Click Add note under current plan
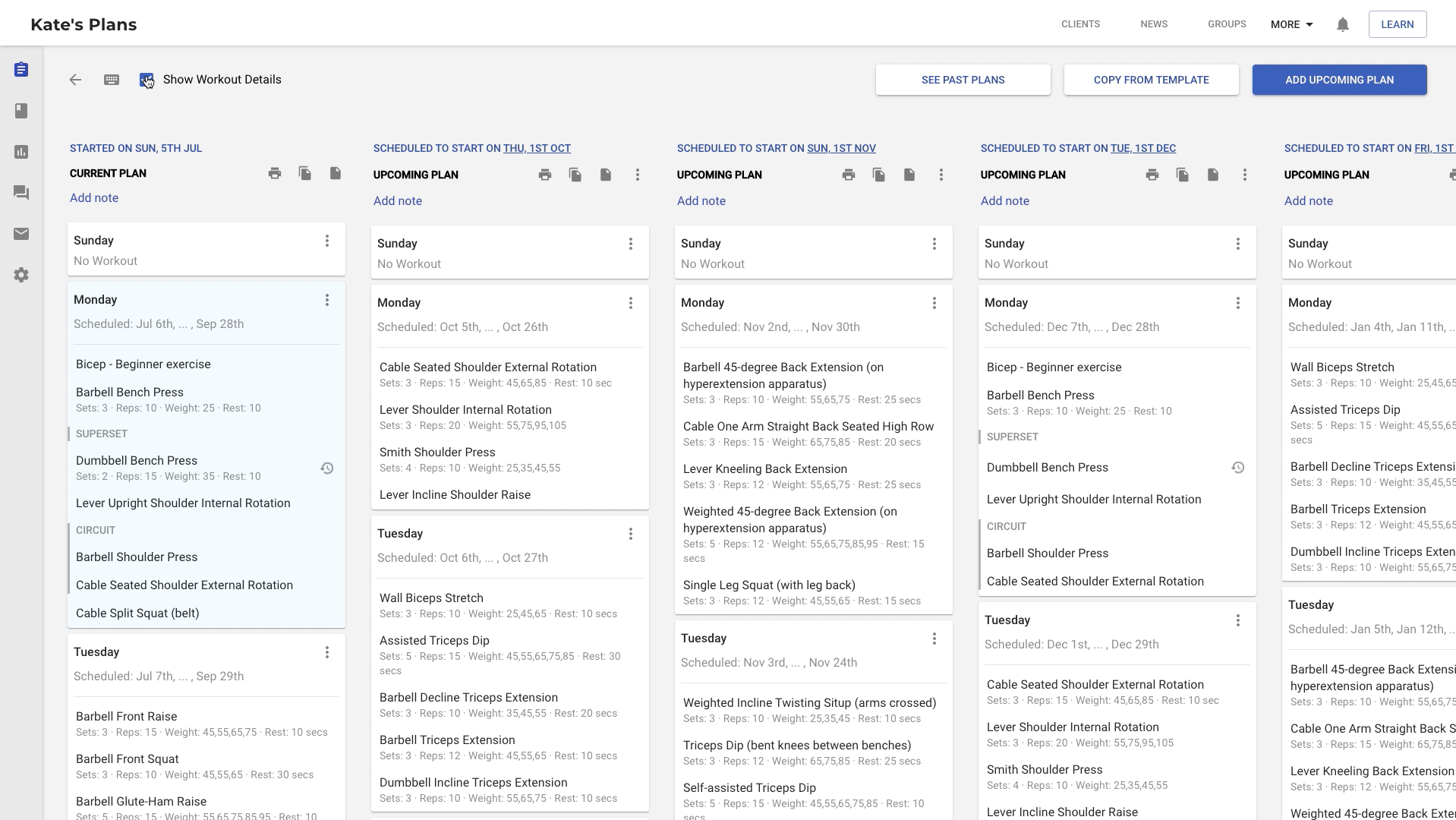The image size is (1456, 820). 94,197
